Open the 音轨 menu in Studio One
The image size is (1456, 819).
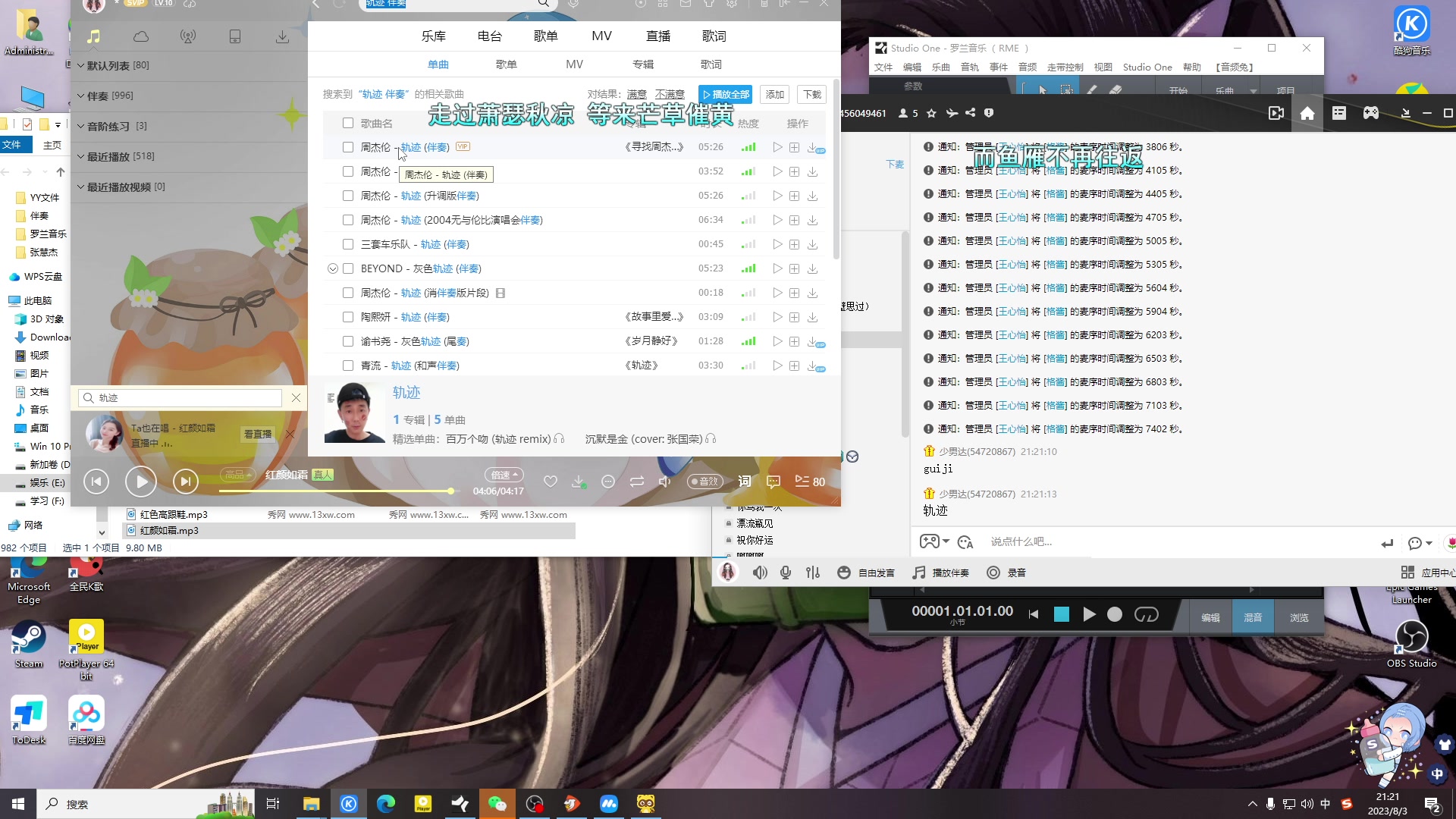click(x=970, y=67)
